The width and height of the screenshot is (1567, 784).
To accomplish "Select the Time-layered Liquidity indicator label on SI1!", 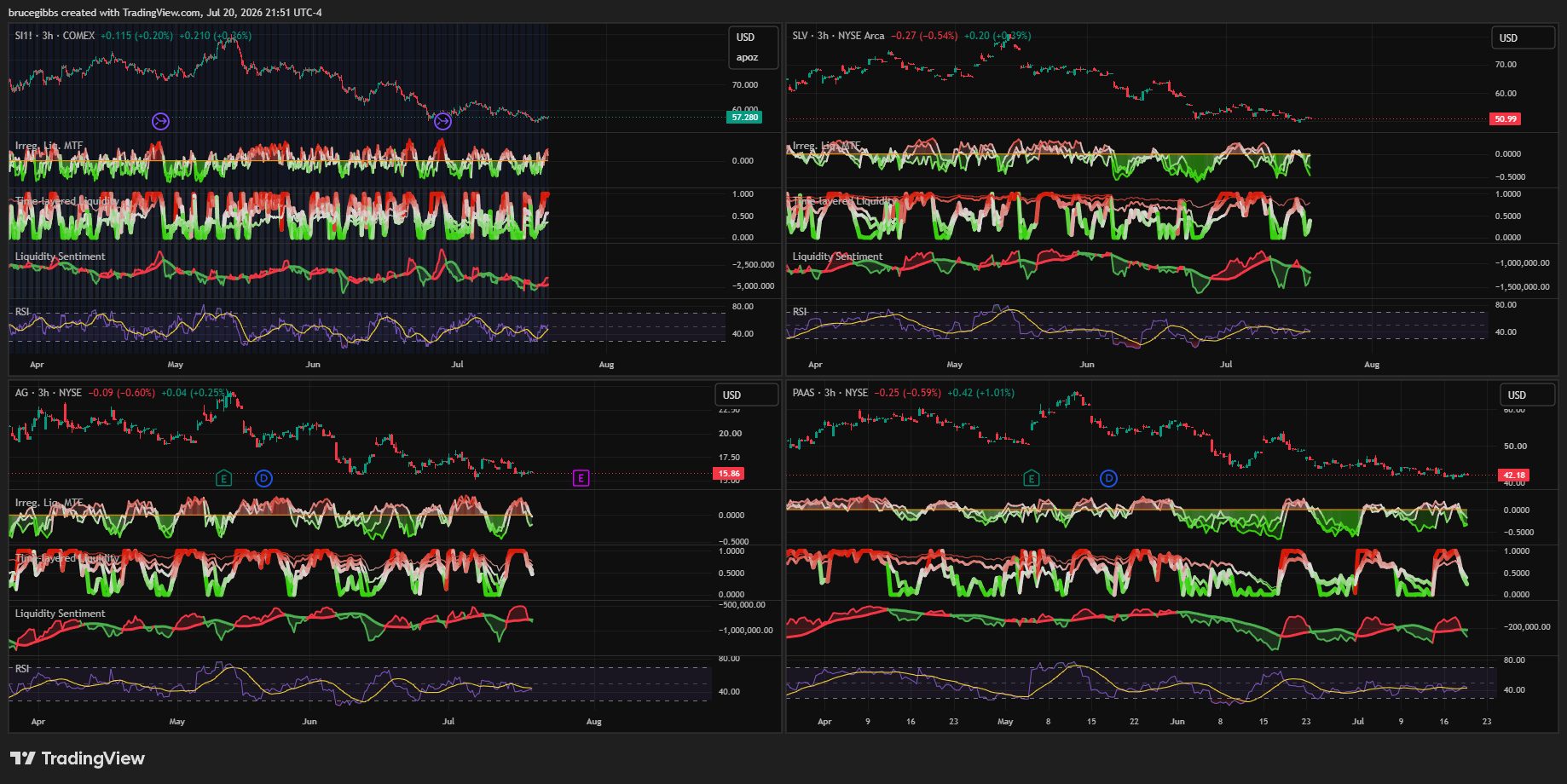I will [66, 201].
